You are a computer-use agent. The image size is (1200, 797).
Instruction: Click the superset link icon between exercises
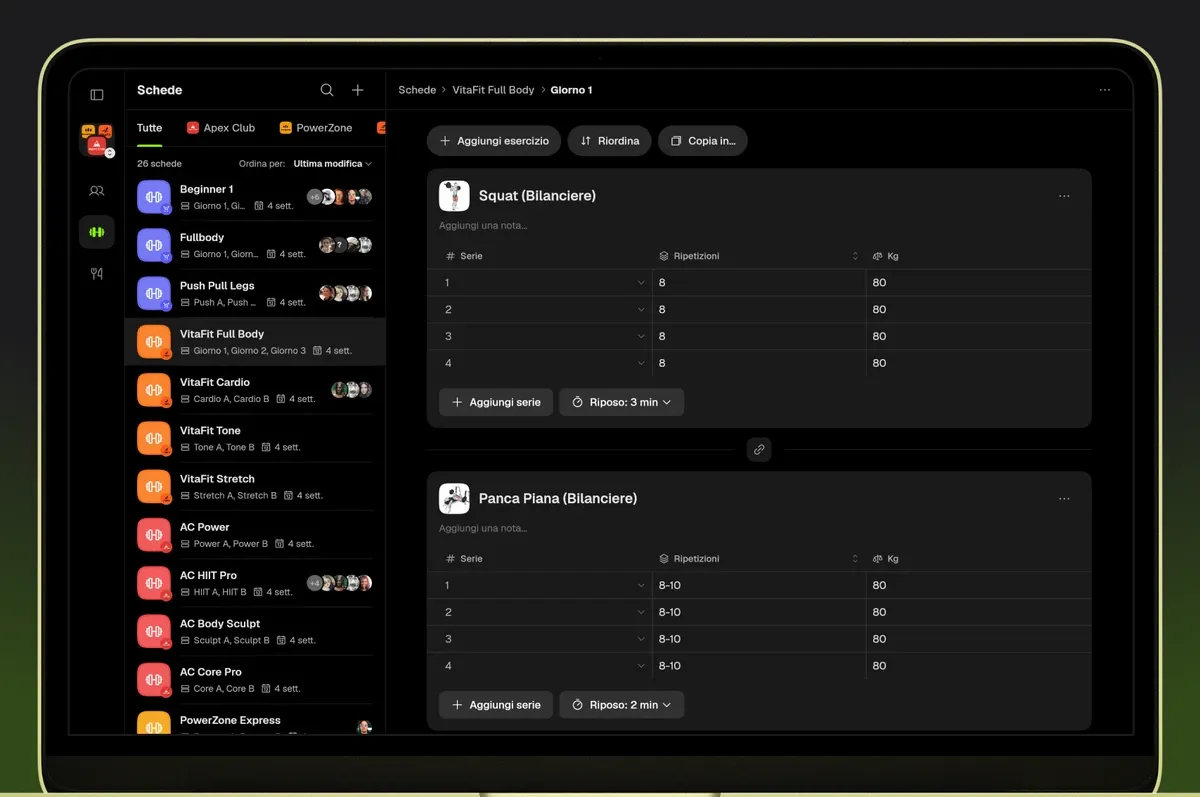pos(759,450)
